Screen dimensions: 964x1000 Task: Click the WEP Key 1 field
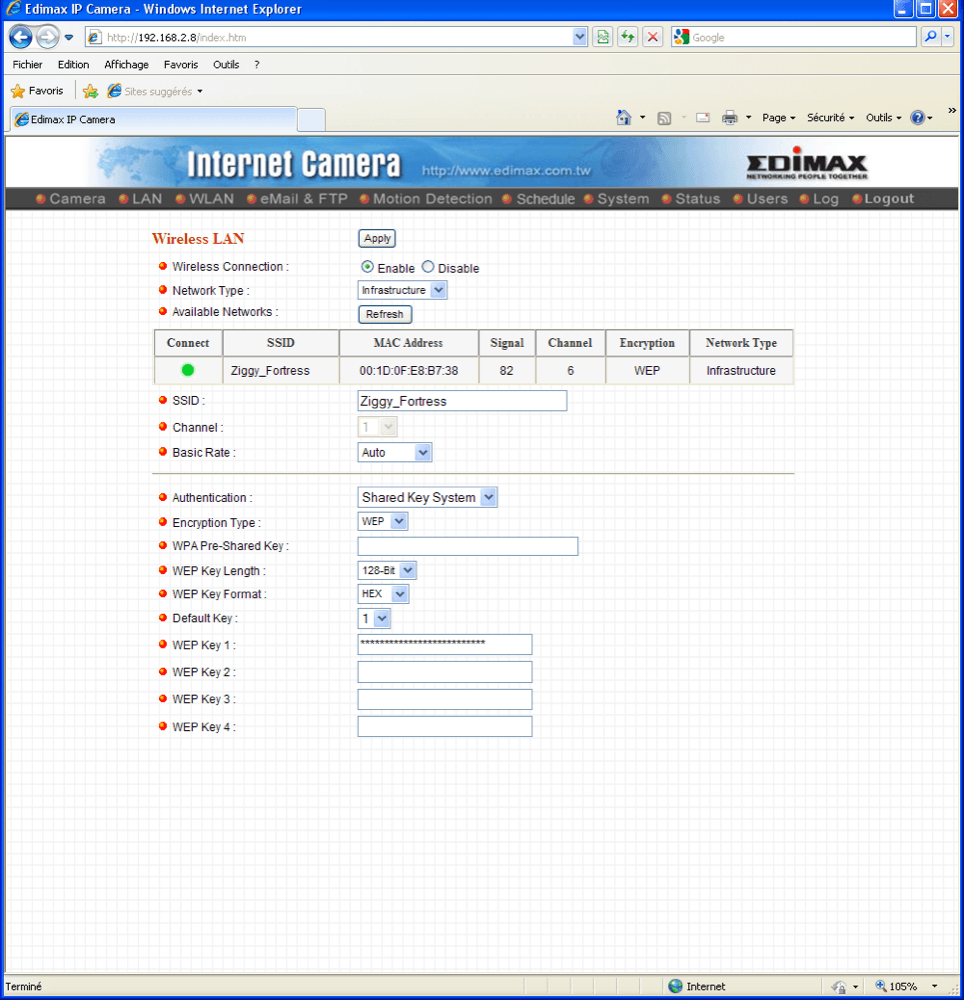(x=445, y=644)
